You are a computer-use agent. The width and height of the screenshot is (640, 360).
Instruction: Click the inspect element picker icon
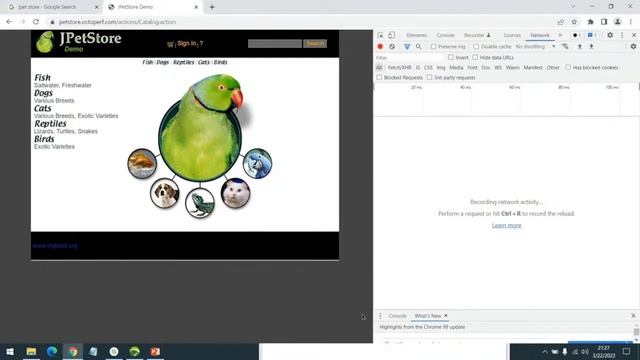(x=380, y=36)
